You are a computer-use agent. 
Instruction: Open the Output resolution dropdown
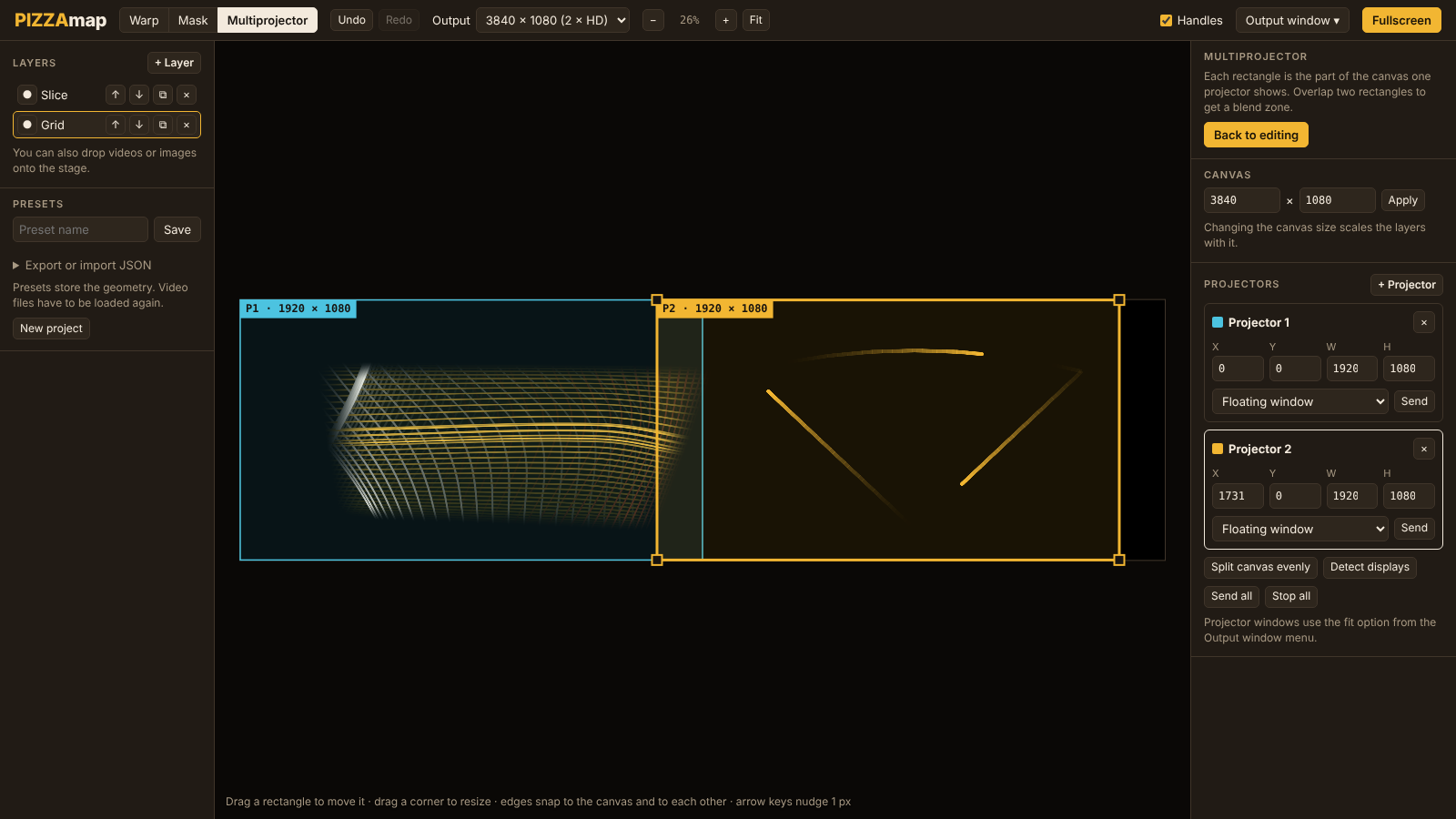[552, 20]
